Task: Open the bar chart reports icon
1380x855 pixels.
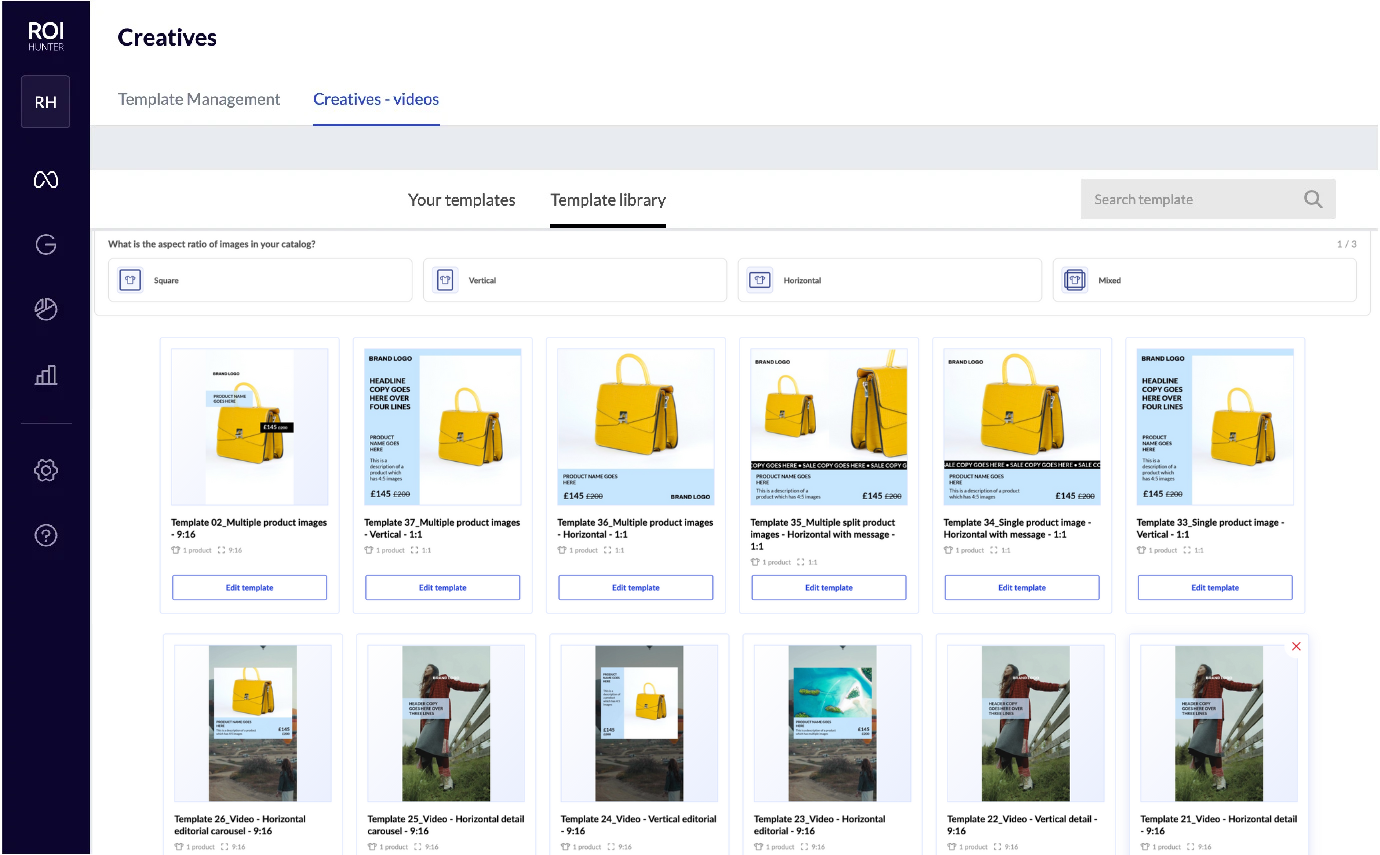Action: pyautogui.click(x=45, y=375)
